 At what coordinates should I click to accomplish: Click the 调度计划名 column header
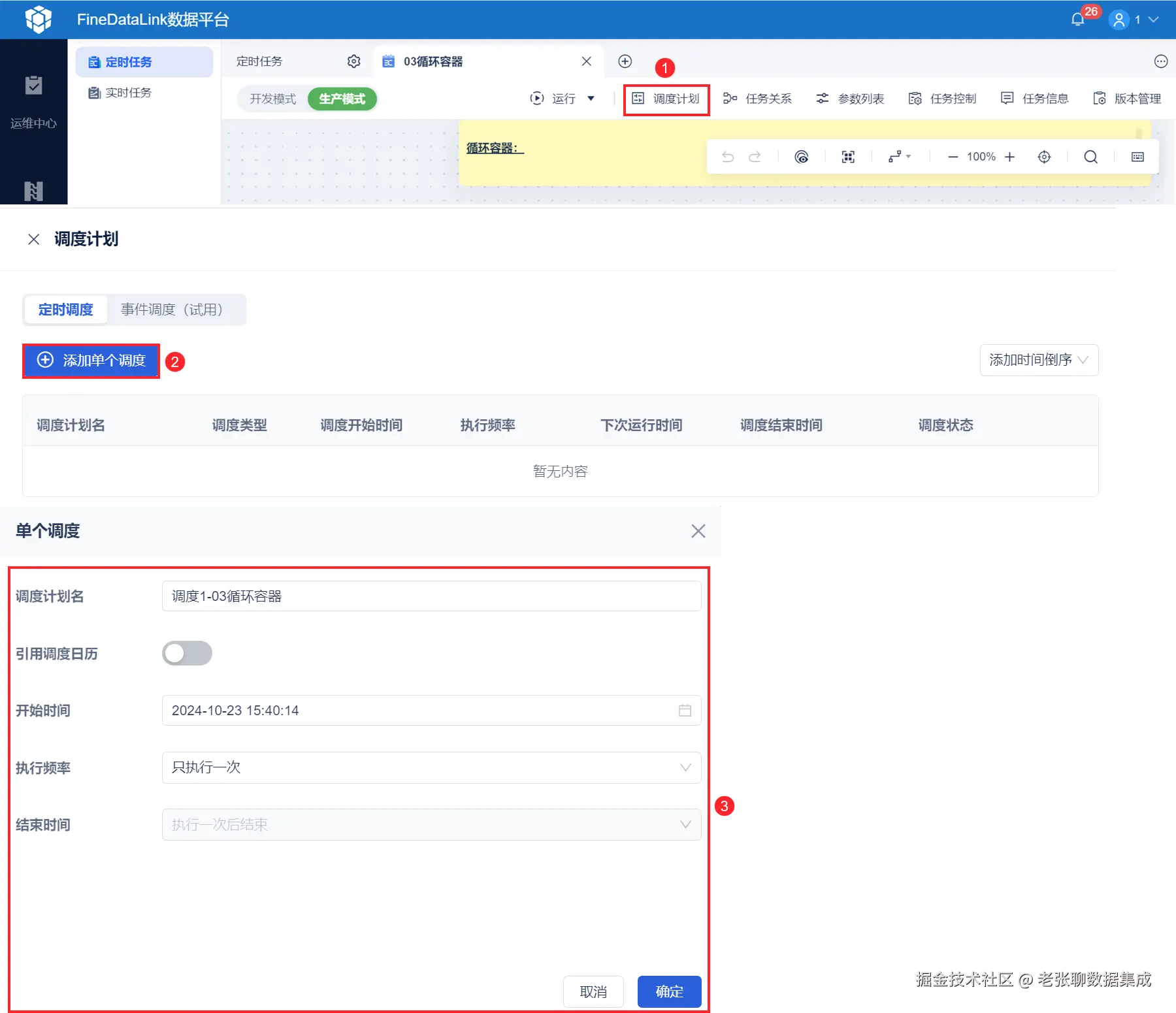[x=71, y=425]
